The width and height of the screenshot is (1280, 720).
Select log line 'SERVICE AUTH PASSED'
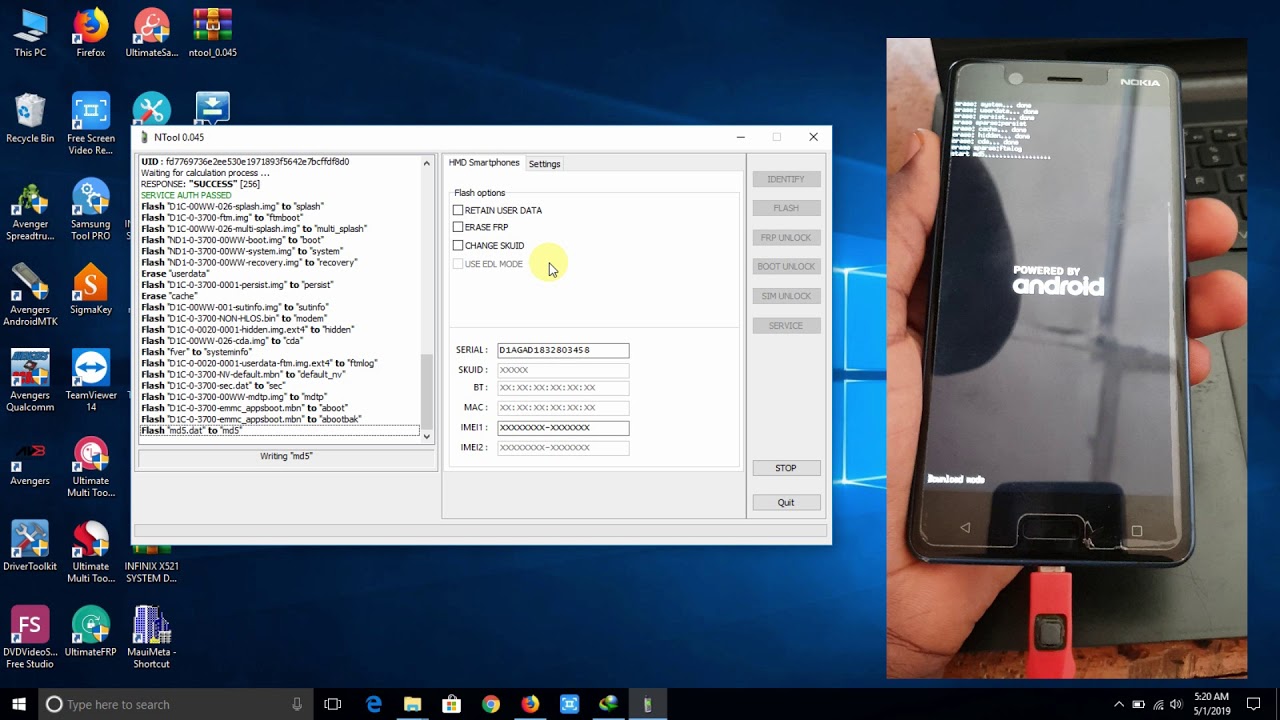coord(186,195)
